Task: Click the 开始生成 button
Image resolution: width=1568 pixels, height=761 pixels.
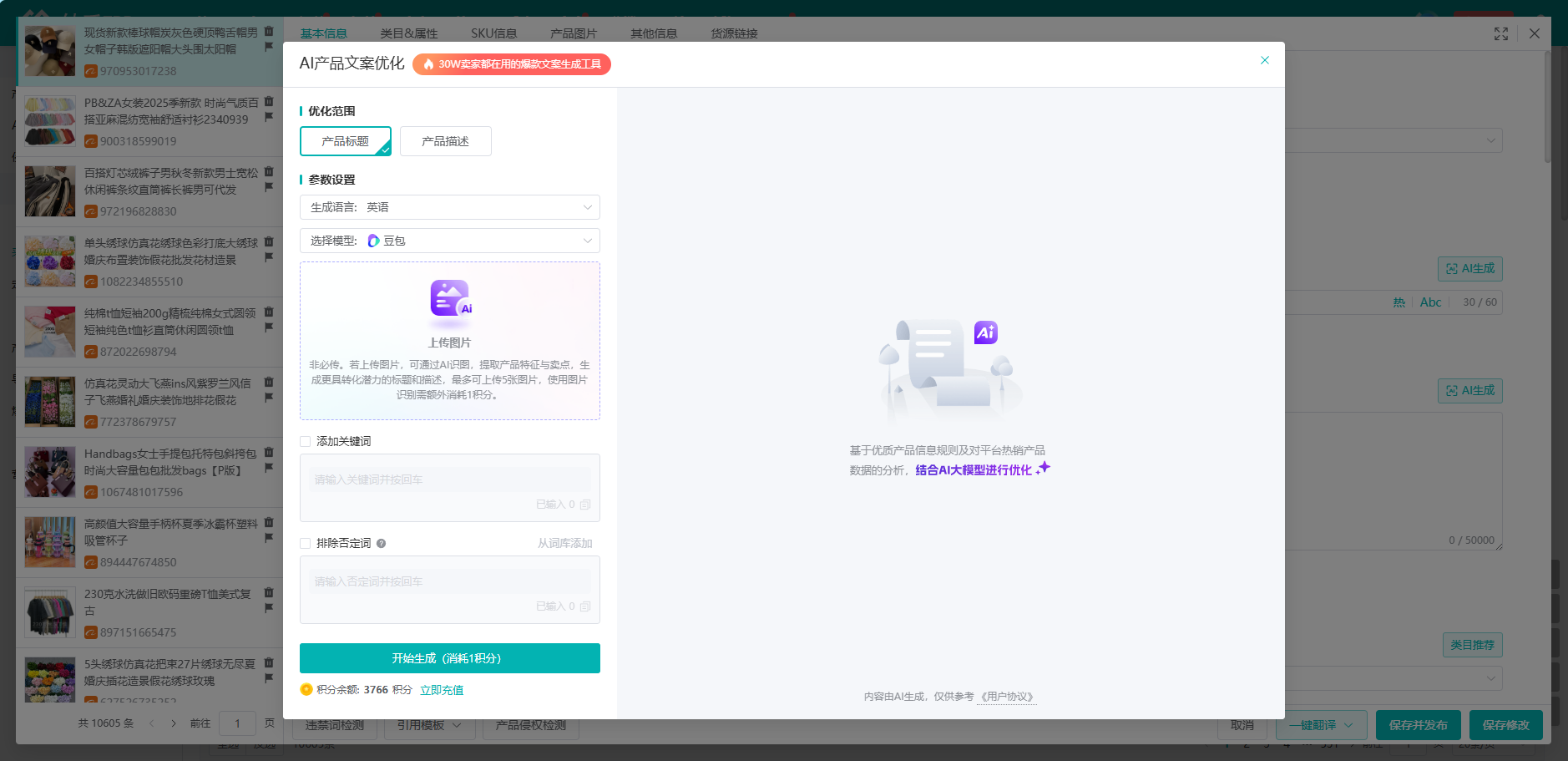Action: [450, 658]
